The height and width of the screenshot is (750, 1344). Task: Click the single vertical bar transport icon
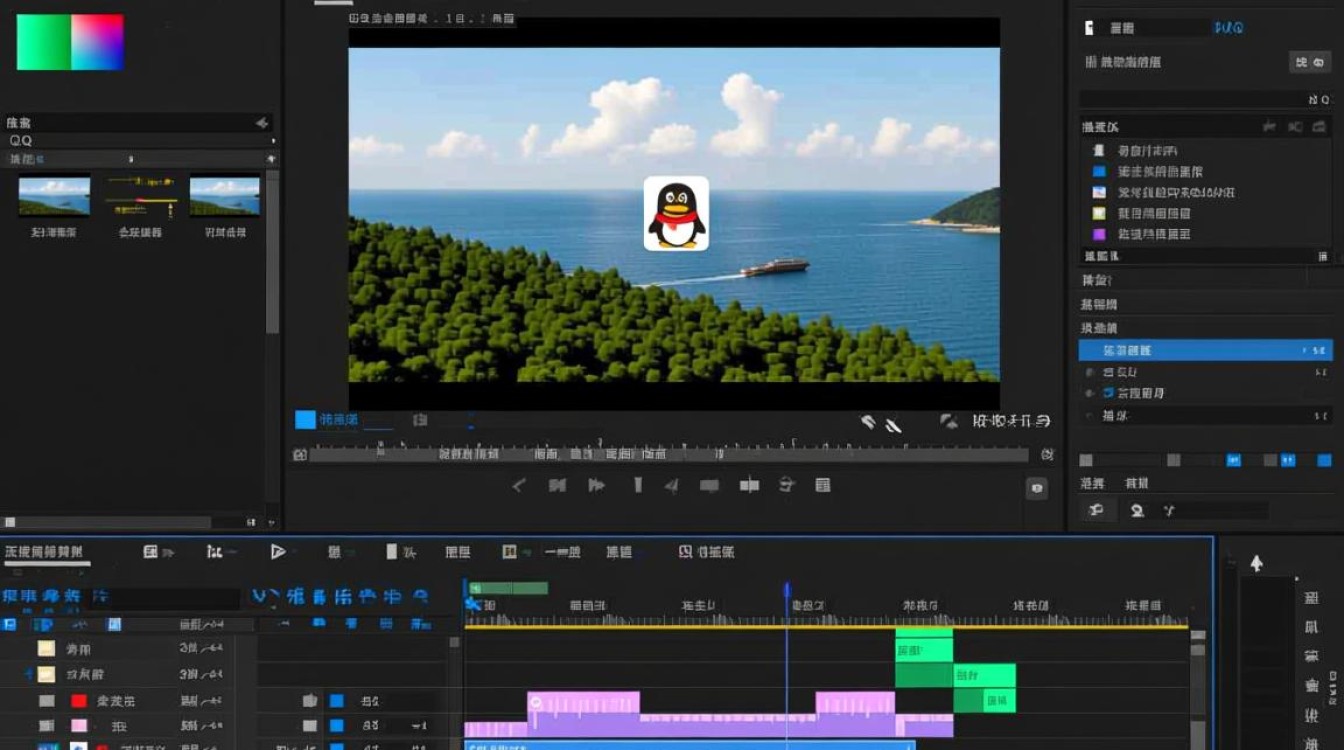tap(637, 486)
